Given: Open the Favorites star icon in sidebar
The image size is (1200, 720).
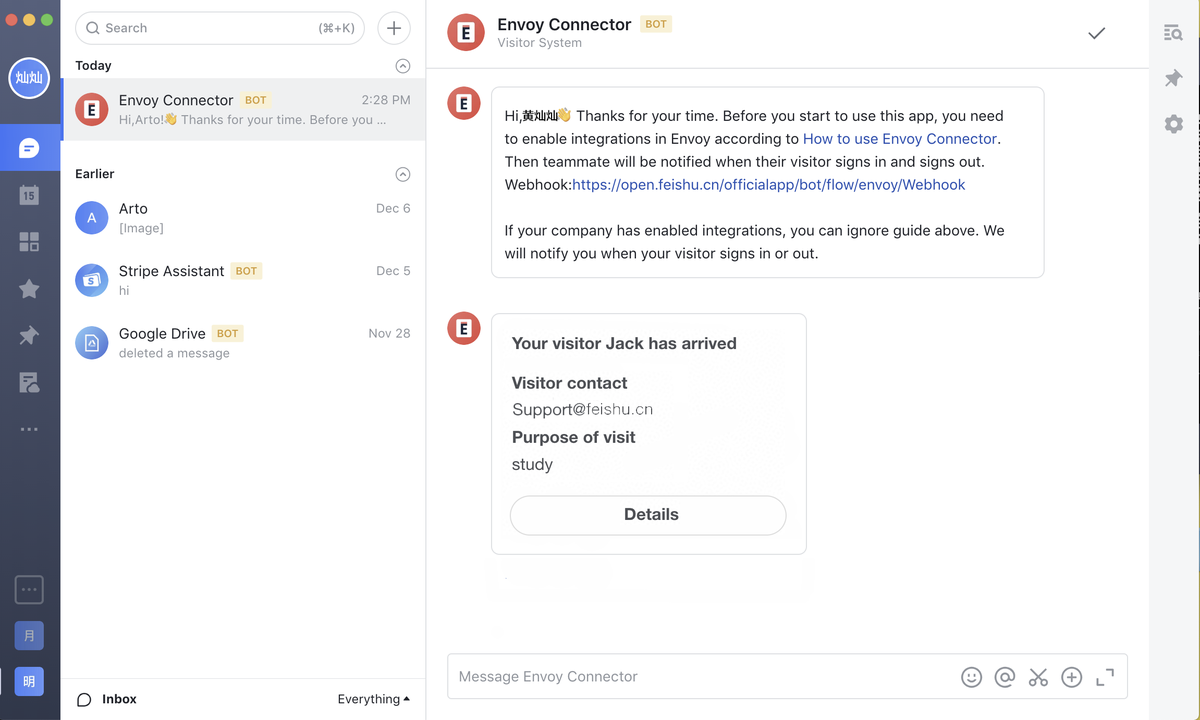Looking at the screenshot, I should click(29, 289).
